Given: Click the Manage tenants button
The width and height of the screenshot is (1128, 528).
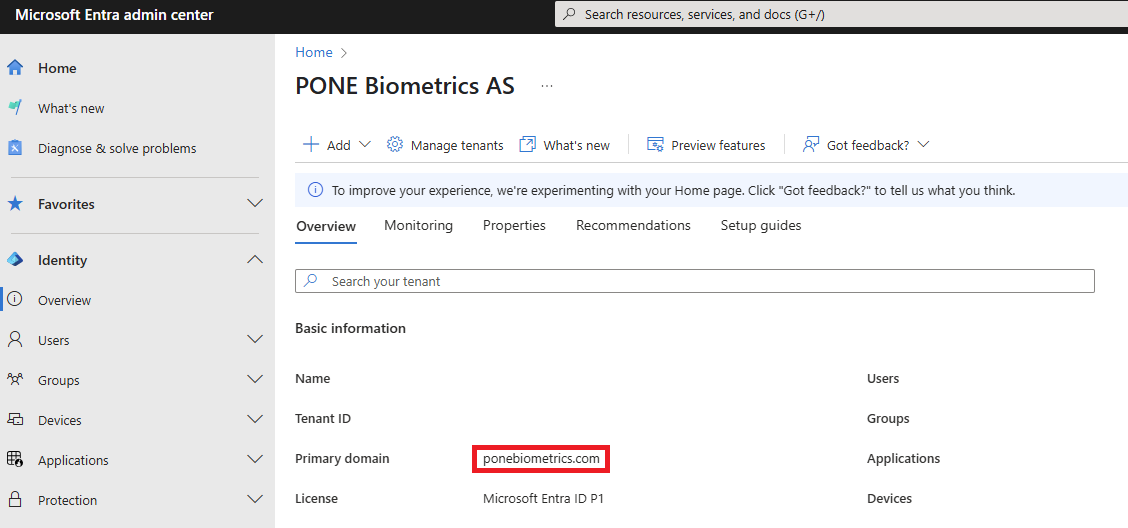Looking at the screenshot, I should click(445, 145).
